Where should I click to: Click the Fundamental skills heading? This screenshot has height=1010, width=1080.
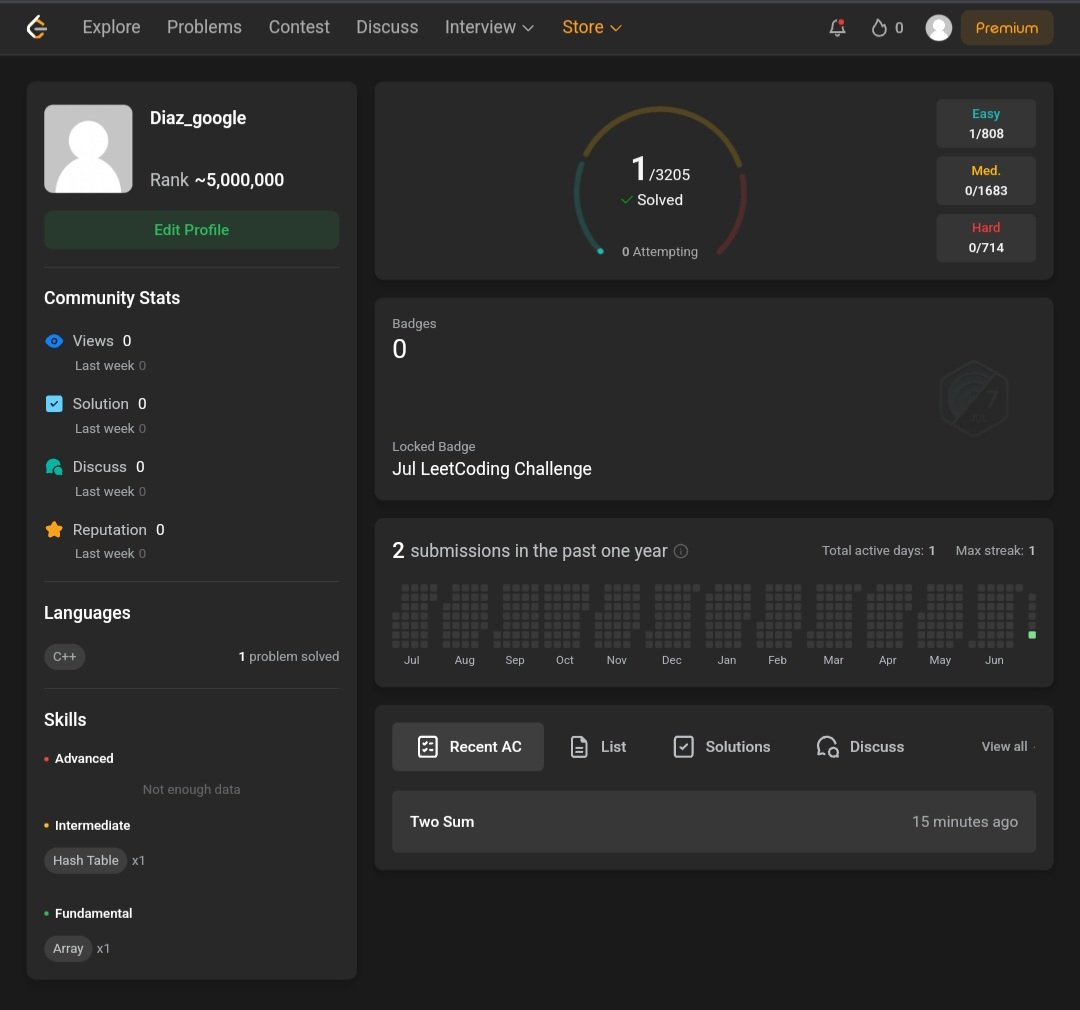click(94, 914)
